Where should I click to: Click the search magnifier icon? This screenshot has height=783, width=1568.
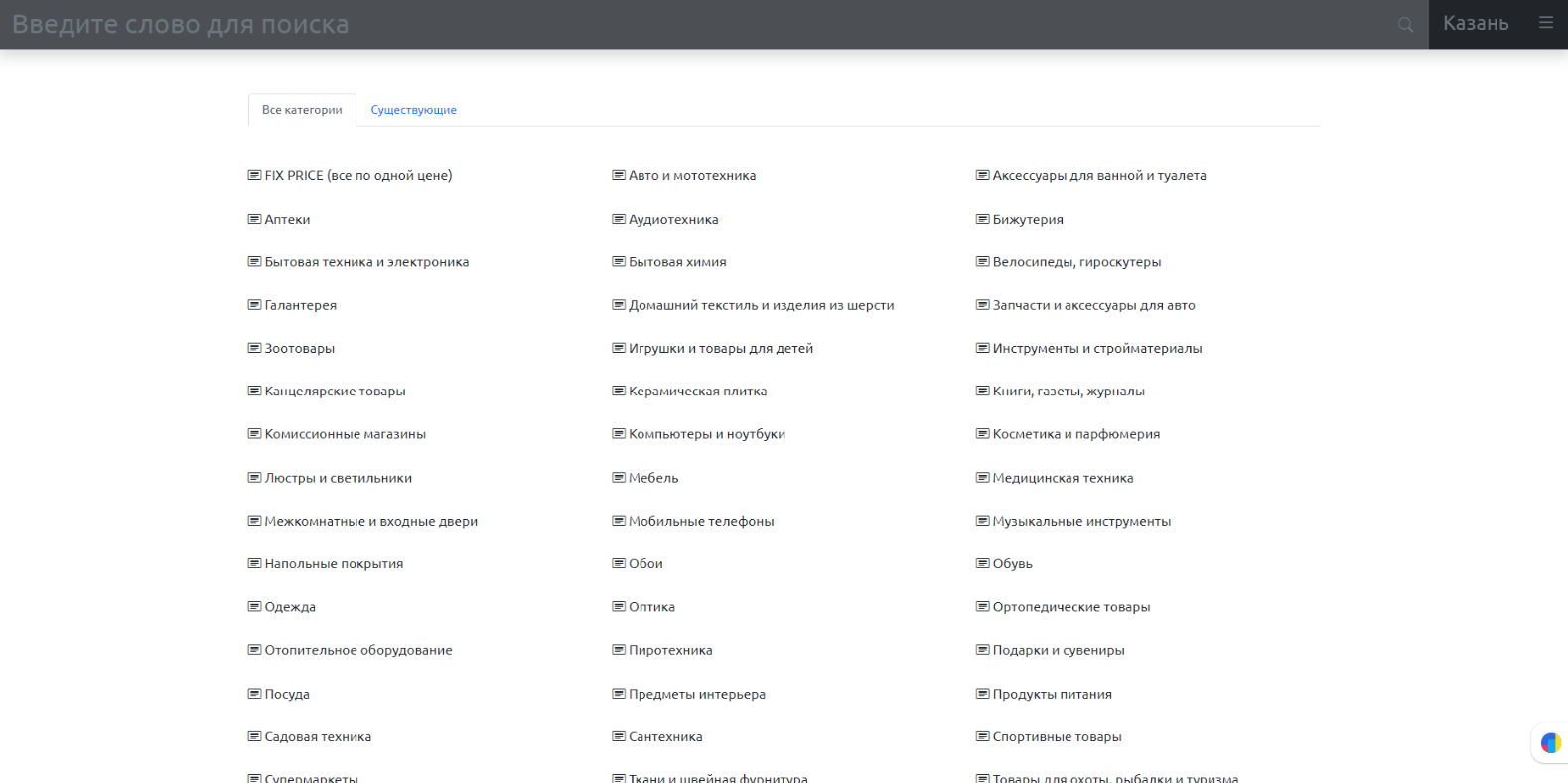click(1405, 25)
